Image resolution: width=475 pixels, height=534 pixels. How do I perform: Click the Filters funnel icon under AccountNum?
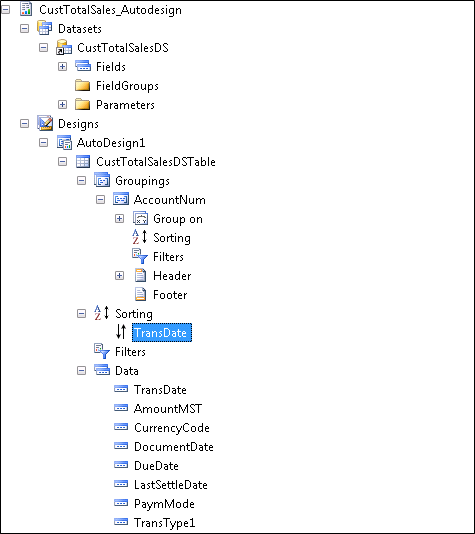coord(140,256)
